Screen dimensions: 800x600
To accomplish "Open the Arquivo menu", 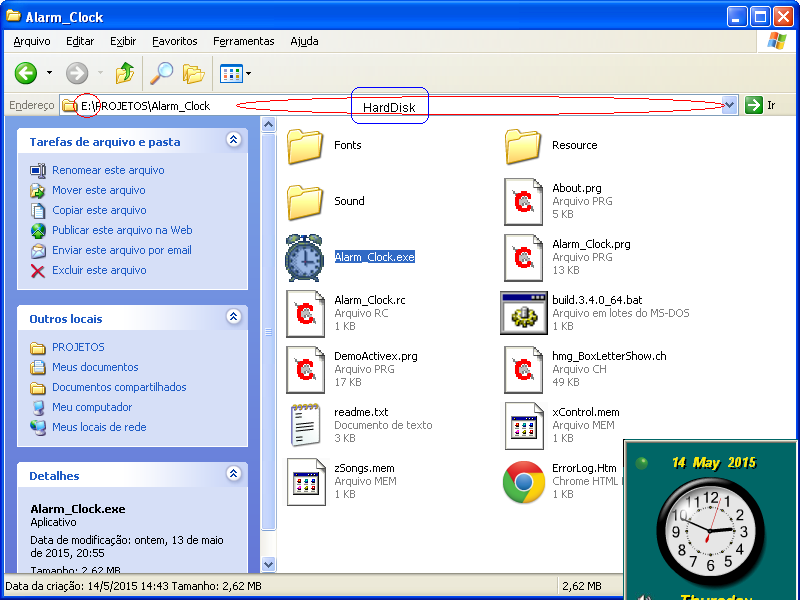I will click(x=32, y=41).
